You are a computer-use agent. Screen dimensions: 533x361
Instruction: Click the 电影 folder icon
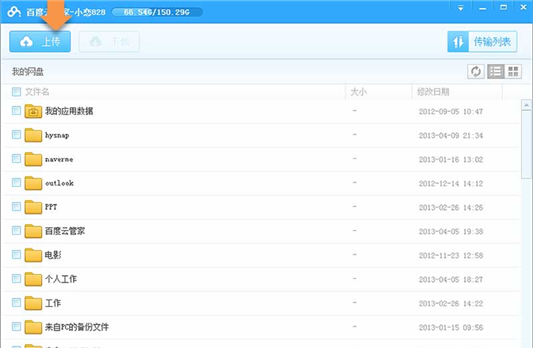point(33,255)
